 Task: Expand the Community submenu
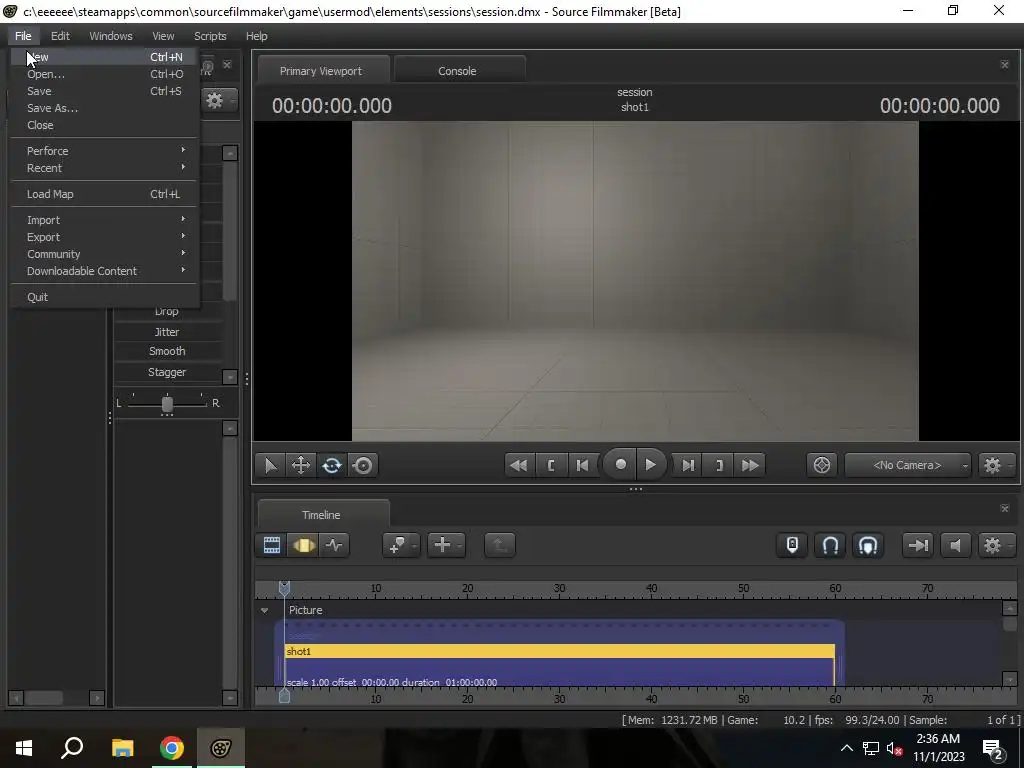coord(104,254)
